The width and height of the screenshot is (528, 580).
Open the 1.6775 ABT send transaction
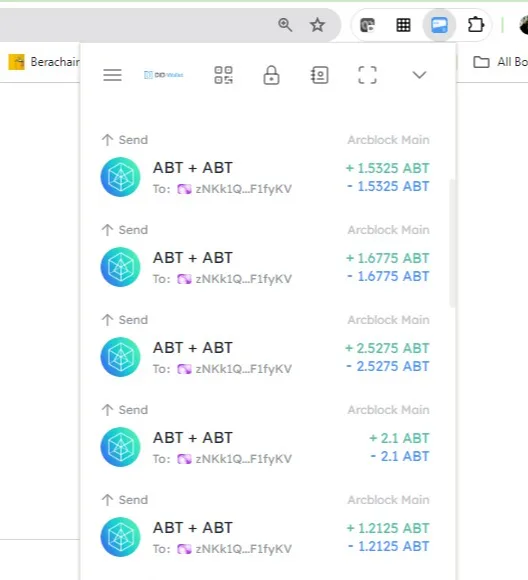click(x=265, y=258)
